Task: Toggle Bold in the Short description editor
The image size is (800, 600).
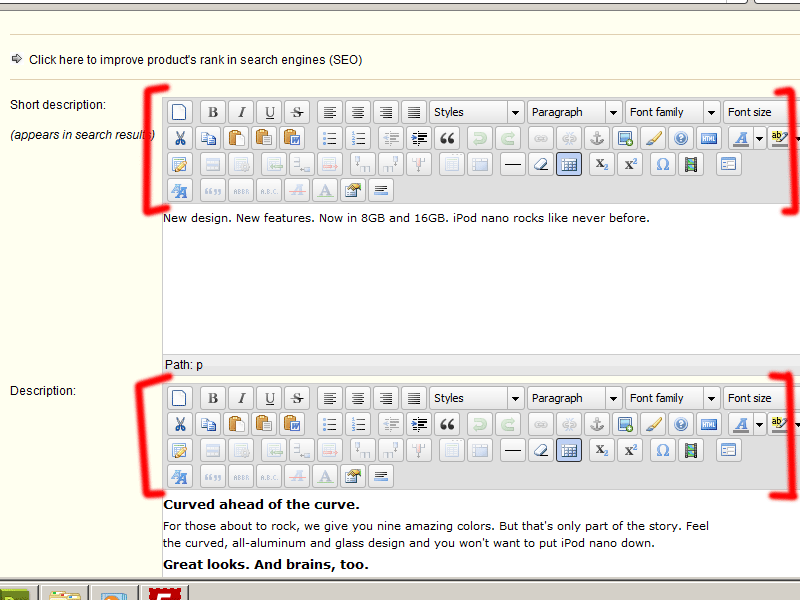Action: click(213, 112)
